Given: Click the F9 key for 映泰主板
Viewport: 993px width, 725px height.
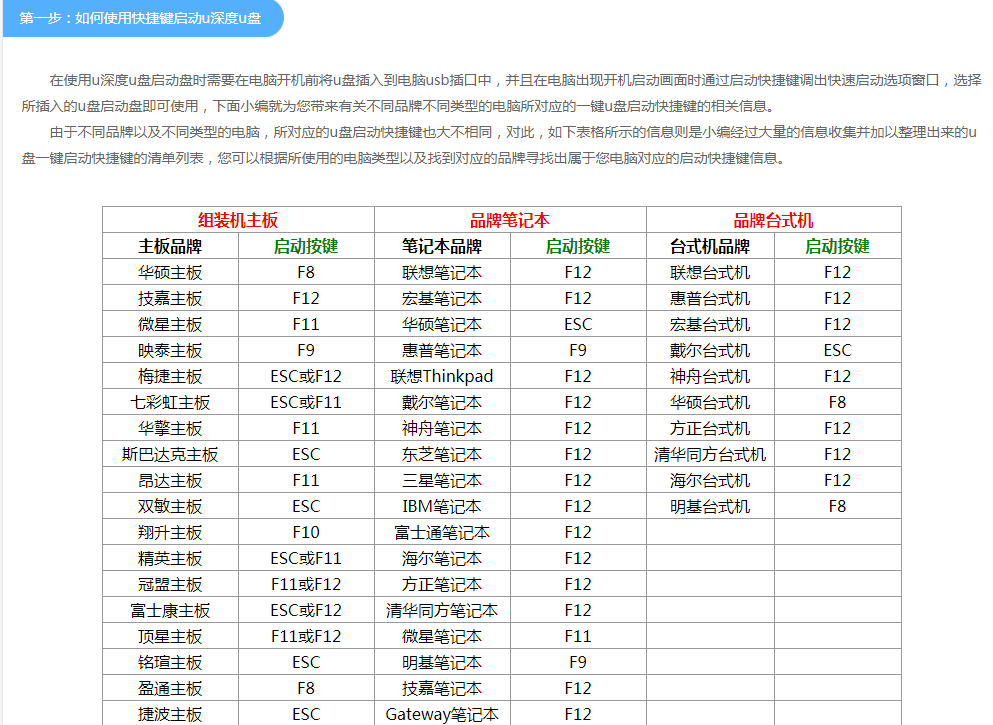Looking at the screenshot, I should tap(306, 350).
